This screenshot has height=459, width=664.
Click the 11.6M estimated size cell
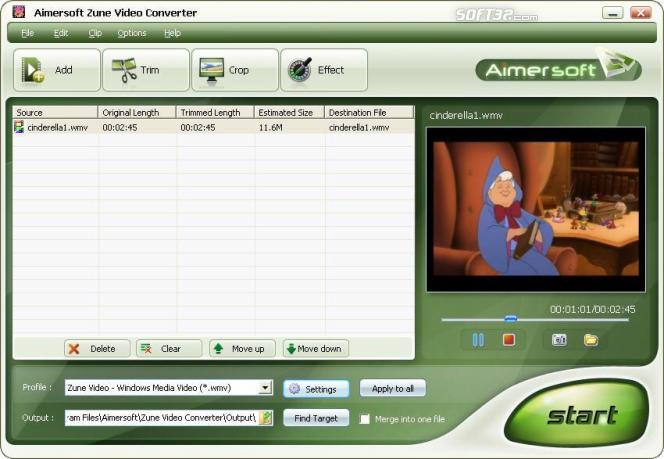(x=271, y=127)
